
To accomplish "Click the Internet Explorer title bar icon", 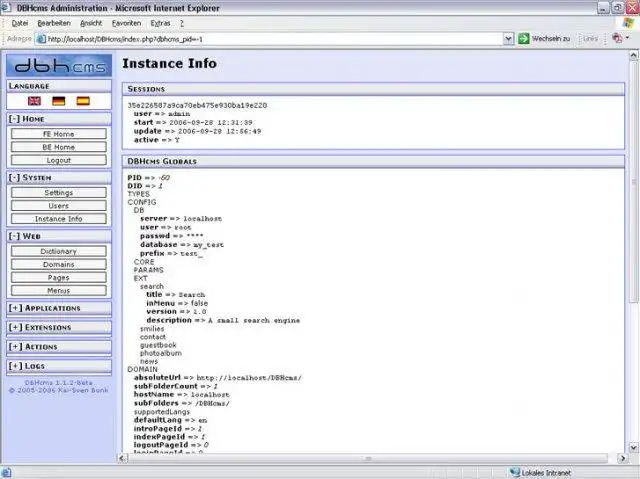I will (x=6, y=8).
